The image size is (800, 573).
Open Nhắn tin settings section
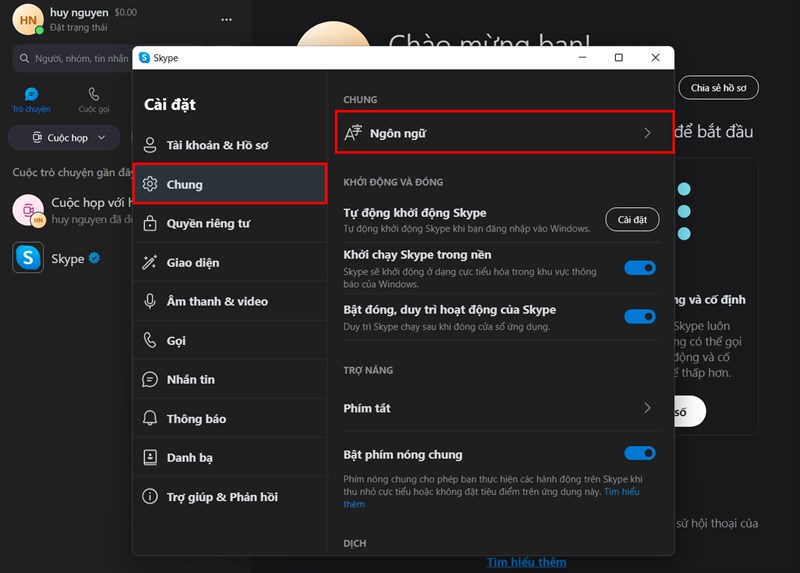(x=230, y=380)
